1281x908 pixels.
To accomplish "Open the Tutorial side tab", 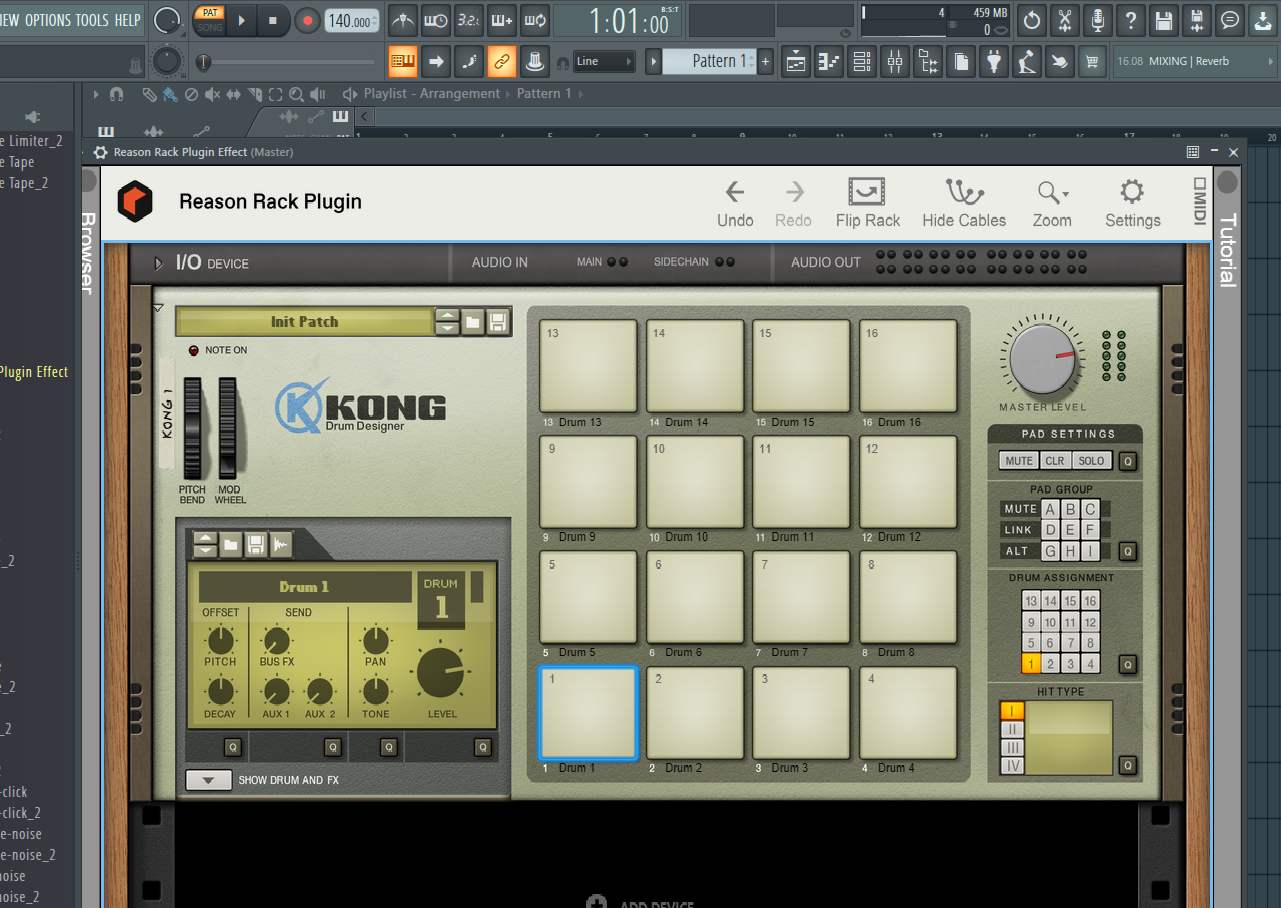I will [1227, 250].
